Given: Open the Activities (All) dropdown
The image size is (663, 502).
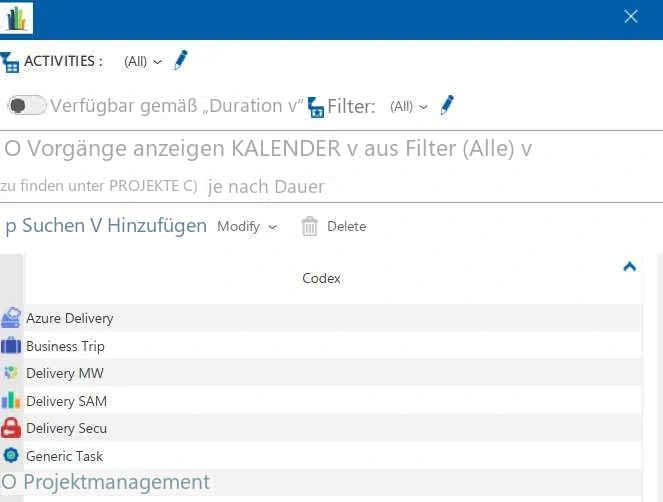Looking at the screenshot, I should click(x=143, y=62).
